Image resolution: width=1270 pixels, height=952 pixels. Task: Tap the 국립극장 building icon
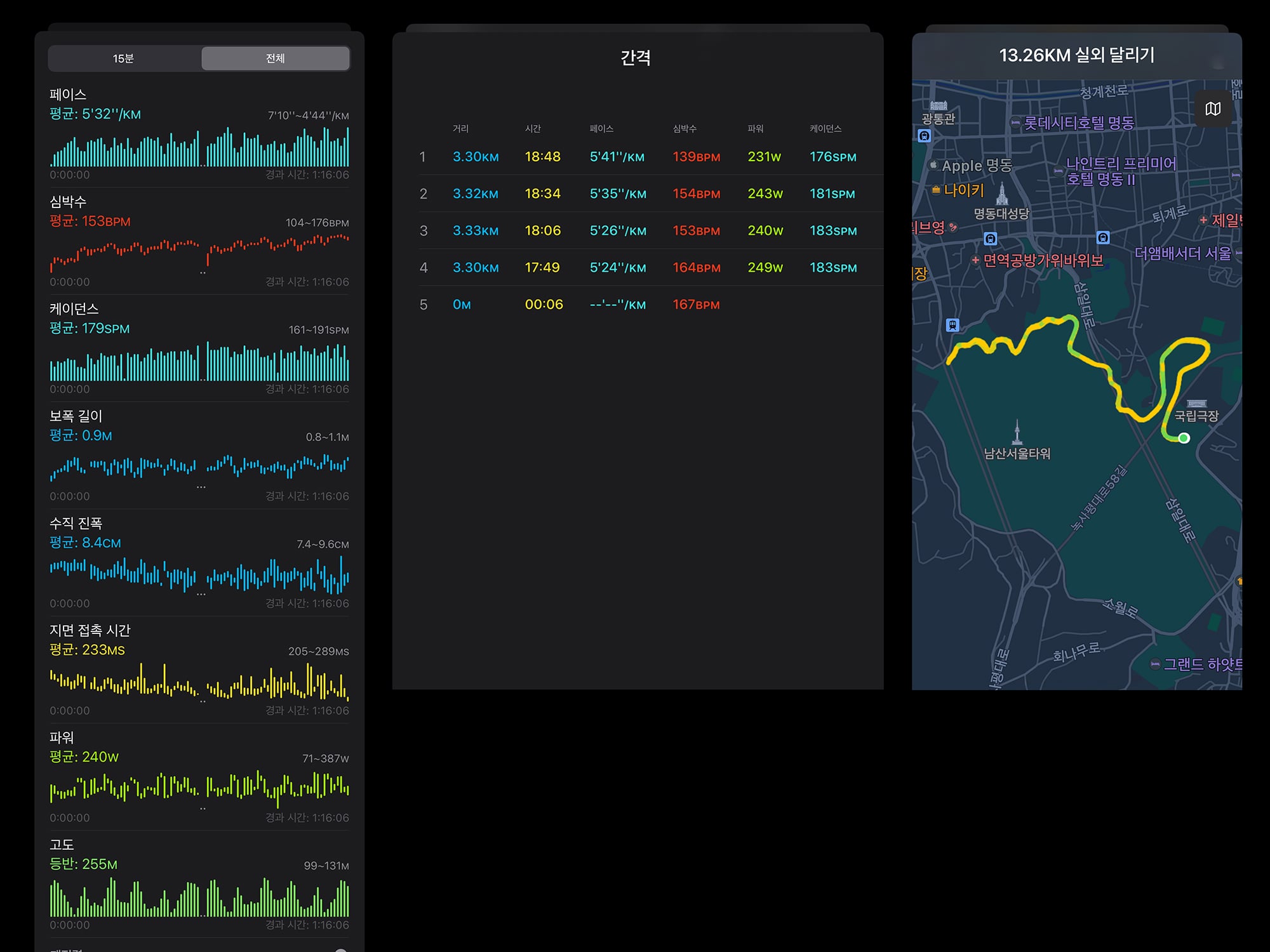(x=1196, y=403)
